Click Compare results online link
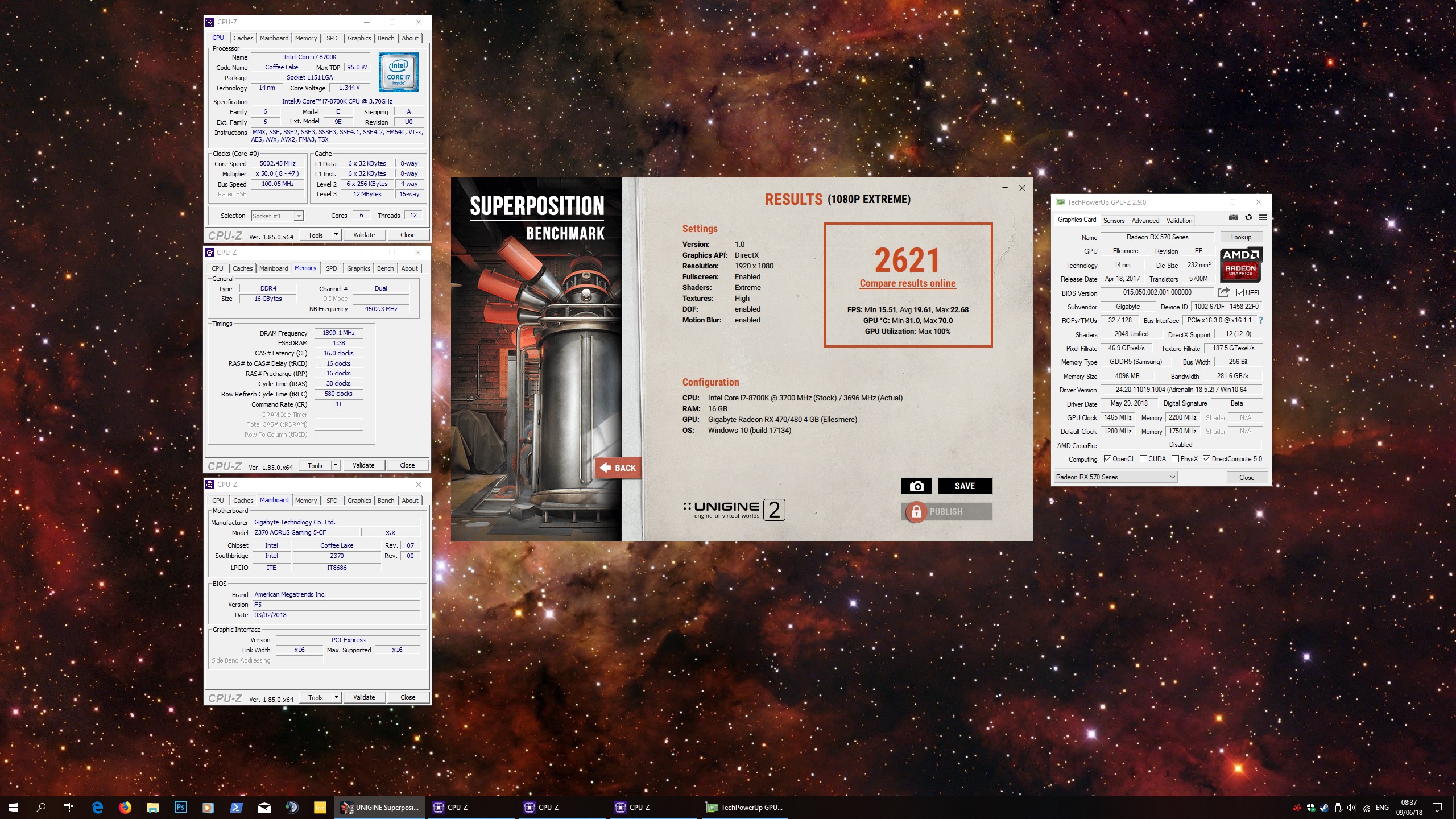 (x=908, y=283)
